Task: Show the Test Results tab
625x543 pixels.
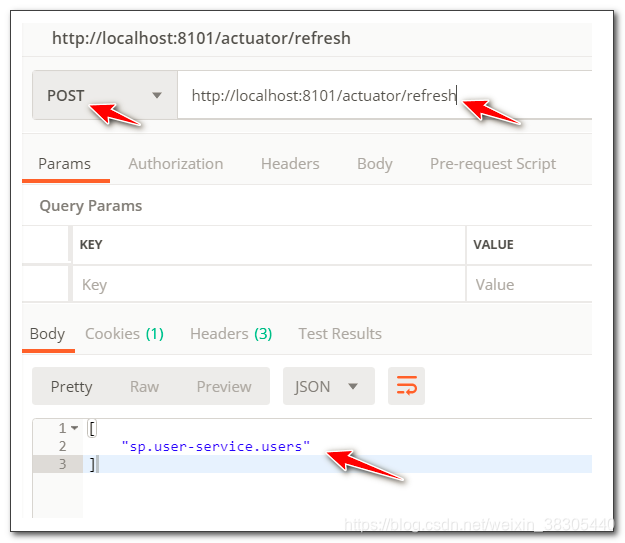Action: pyautogui.click(x=340, y=334)
